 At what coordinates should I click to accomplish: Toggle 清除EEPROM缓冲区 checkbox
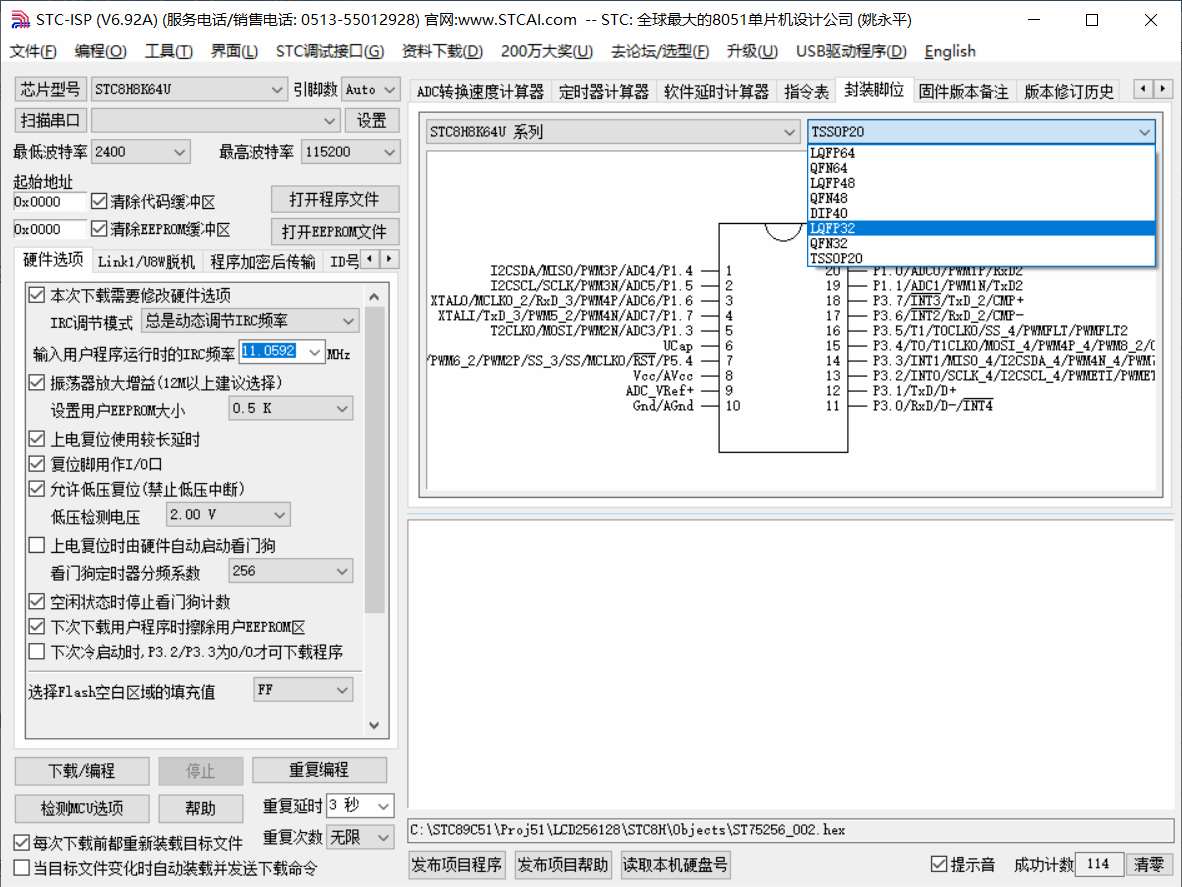click(x=99, y=228)
